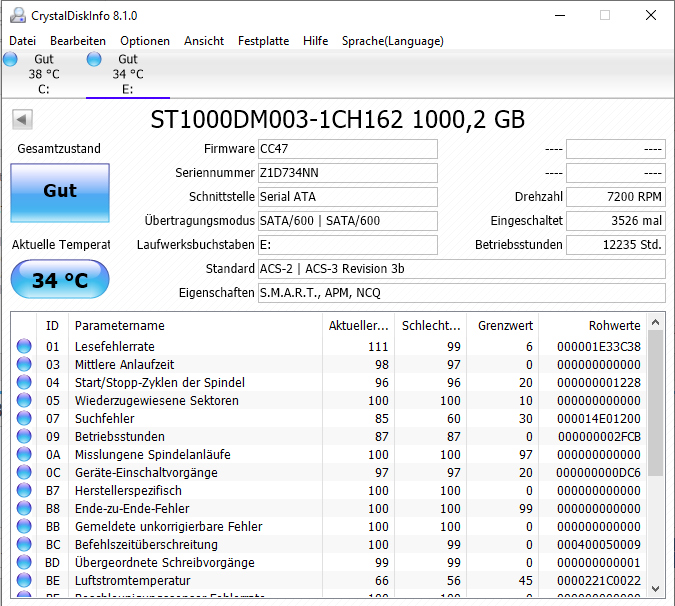Click the attribute list vertical scrollbar thumb
The image size is (675, 606).
(x=656, y=403)
